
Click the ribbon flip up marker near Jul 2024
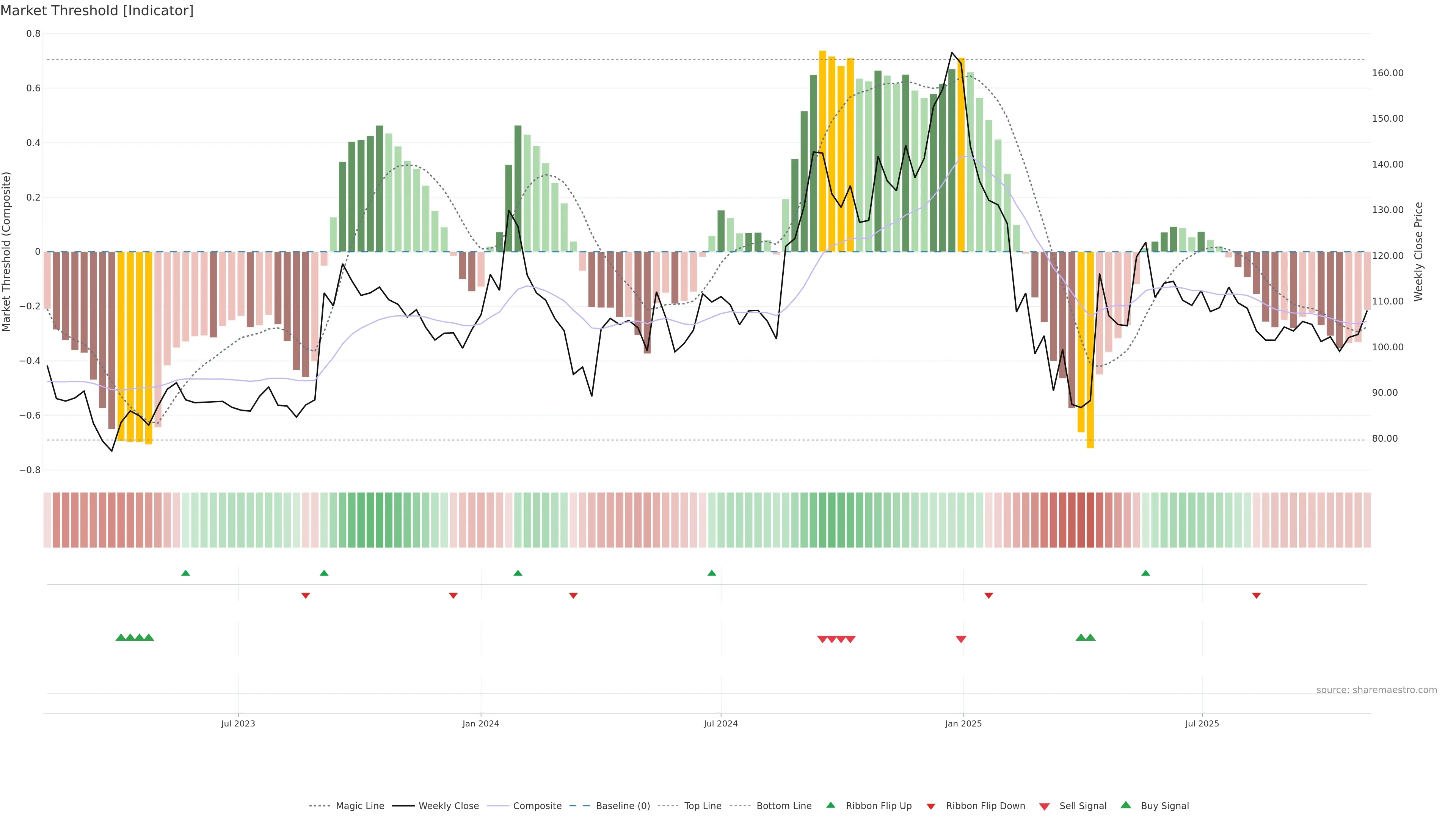[x=712, y=573]
